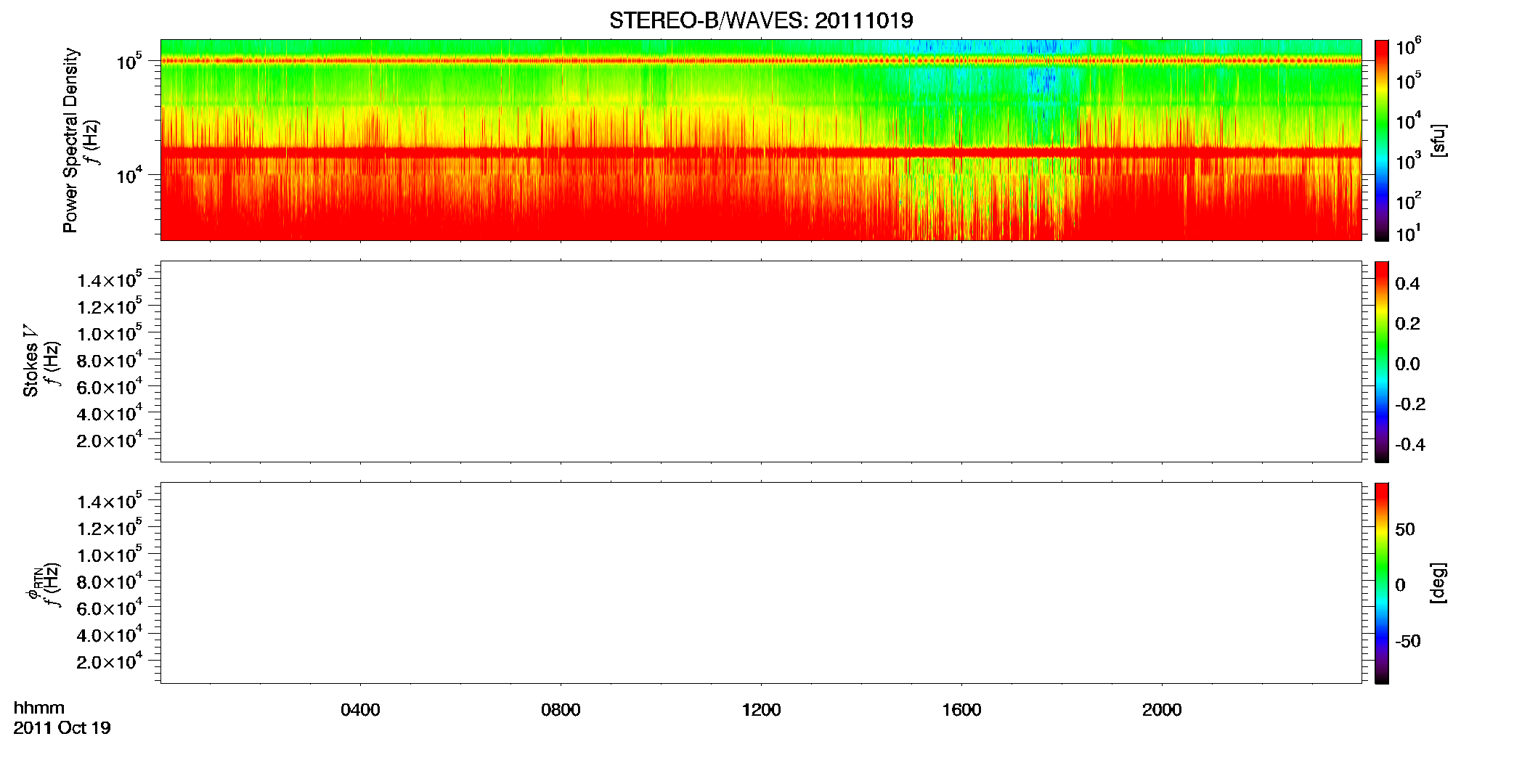Click the 0.4 label on Stokes colorbar
This screenshot has width=1522, height=784.
coord(1407,283)
